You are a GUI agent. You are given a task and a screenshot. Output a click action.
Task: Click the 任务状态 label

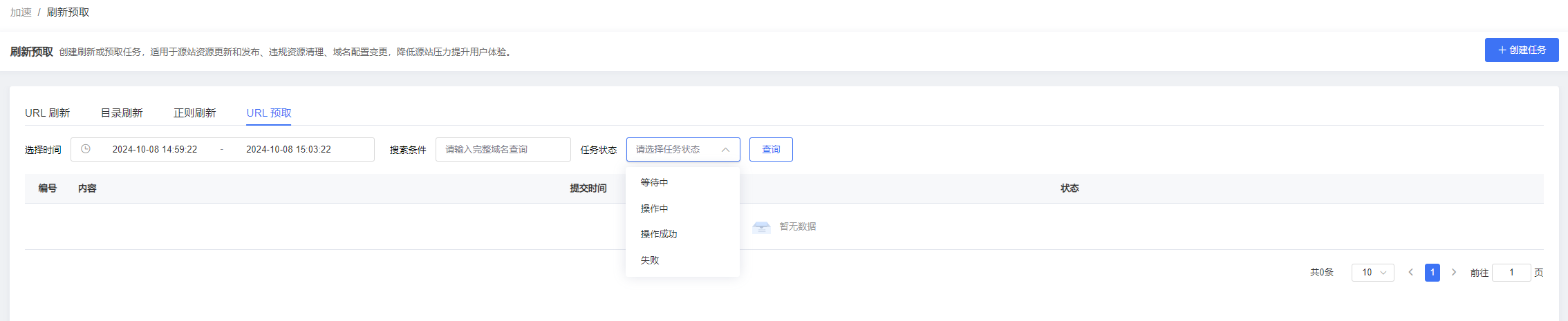(599, 150)
